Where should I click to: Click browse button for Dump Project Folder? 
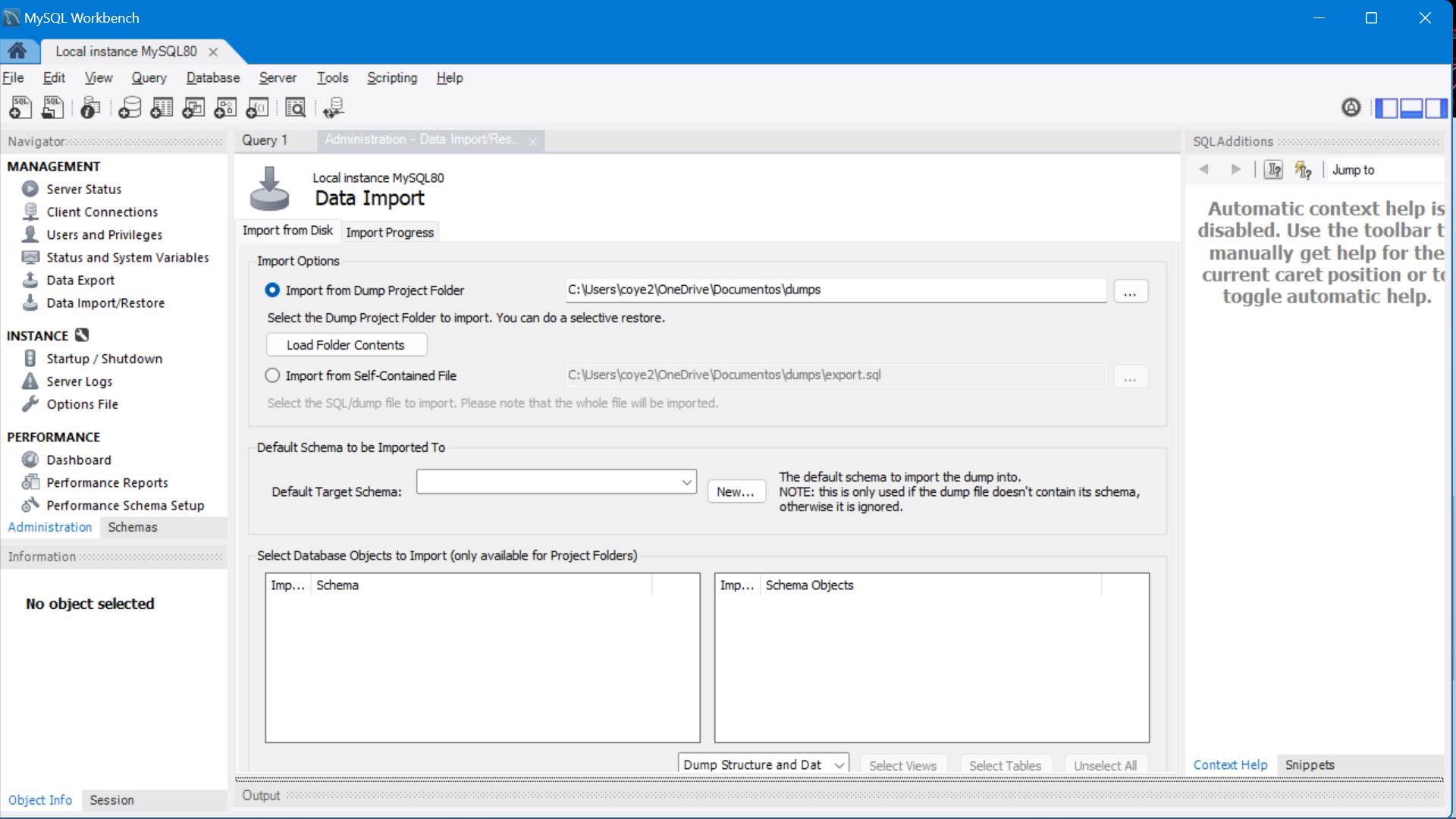pos(1131,291)
